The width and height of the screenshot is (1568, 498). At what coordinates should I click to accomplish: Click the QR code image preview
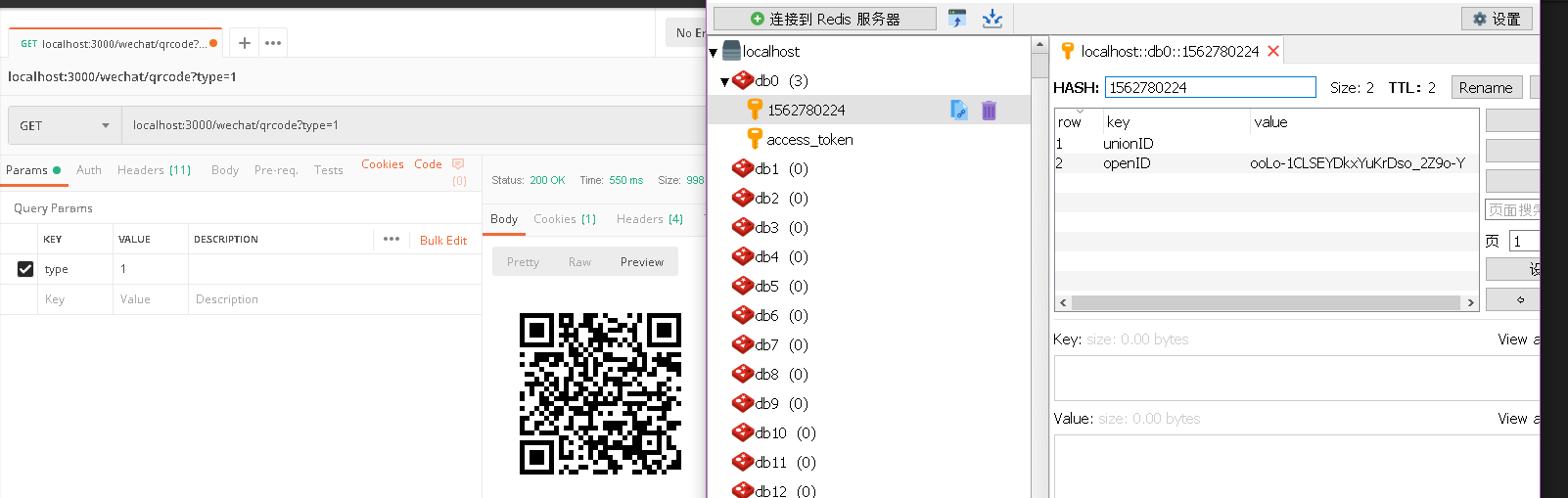coord(600,393)
